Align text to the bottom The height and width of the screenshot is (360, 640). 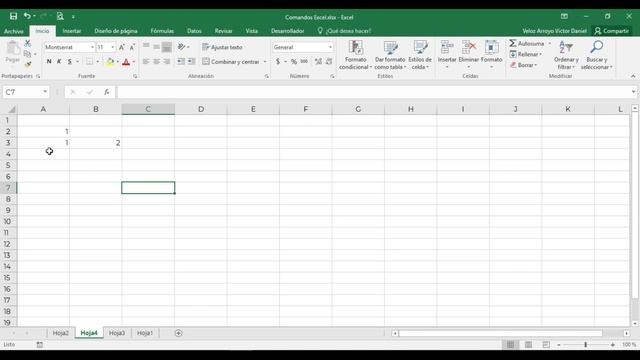pos(167,47)
